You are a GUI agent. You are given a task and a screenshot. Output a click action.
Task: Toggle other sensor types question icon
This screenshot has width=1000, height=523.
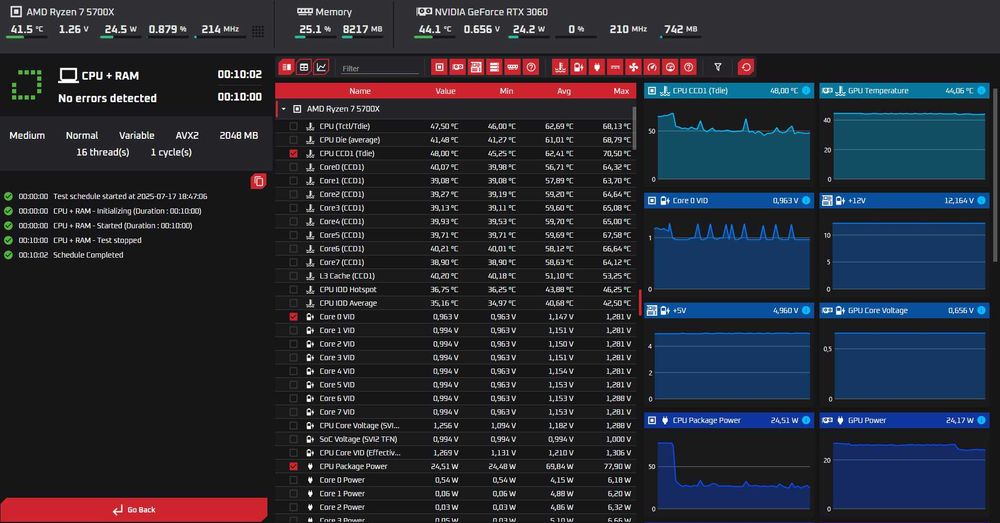coord(689,67)
